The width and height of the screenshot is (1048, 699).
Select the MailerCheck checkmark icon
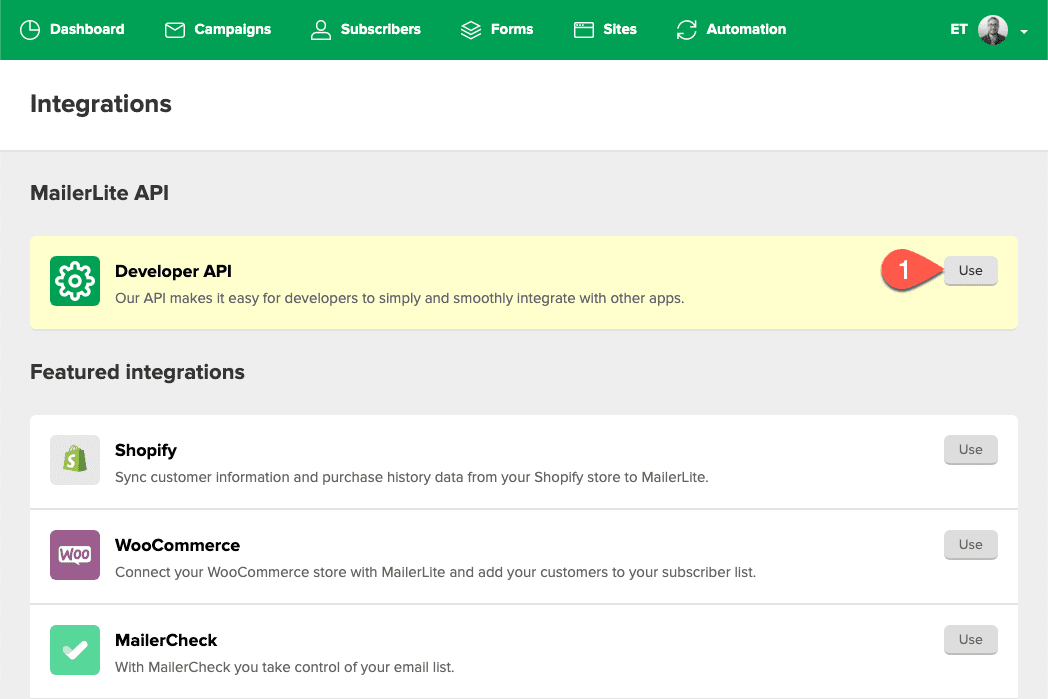(x=74, y=651)
